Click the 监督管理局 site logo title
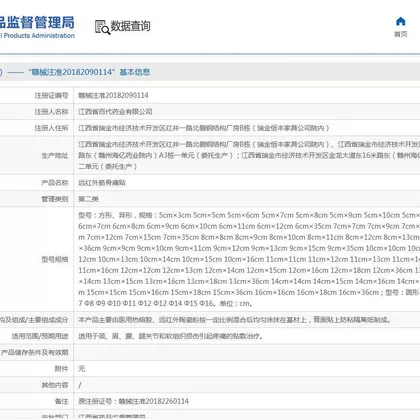420x420 pixels. coord(37,22)
